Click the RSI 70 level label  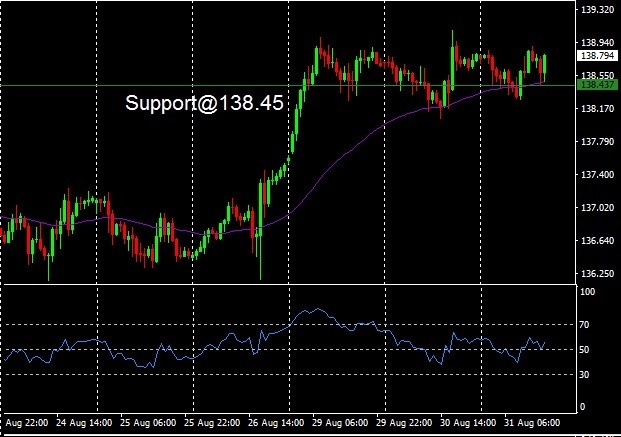pyautogui.click(x=584, y=325)
